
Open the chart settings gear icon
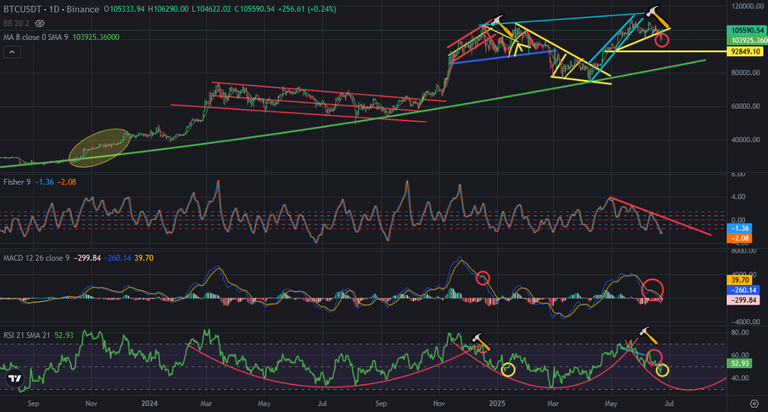pos(754,404)
